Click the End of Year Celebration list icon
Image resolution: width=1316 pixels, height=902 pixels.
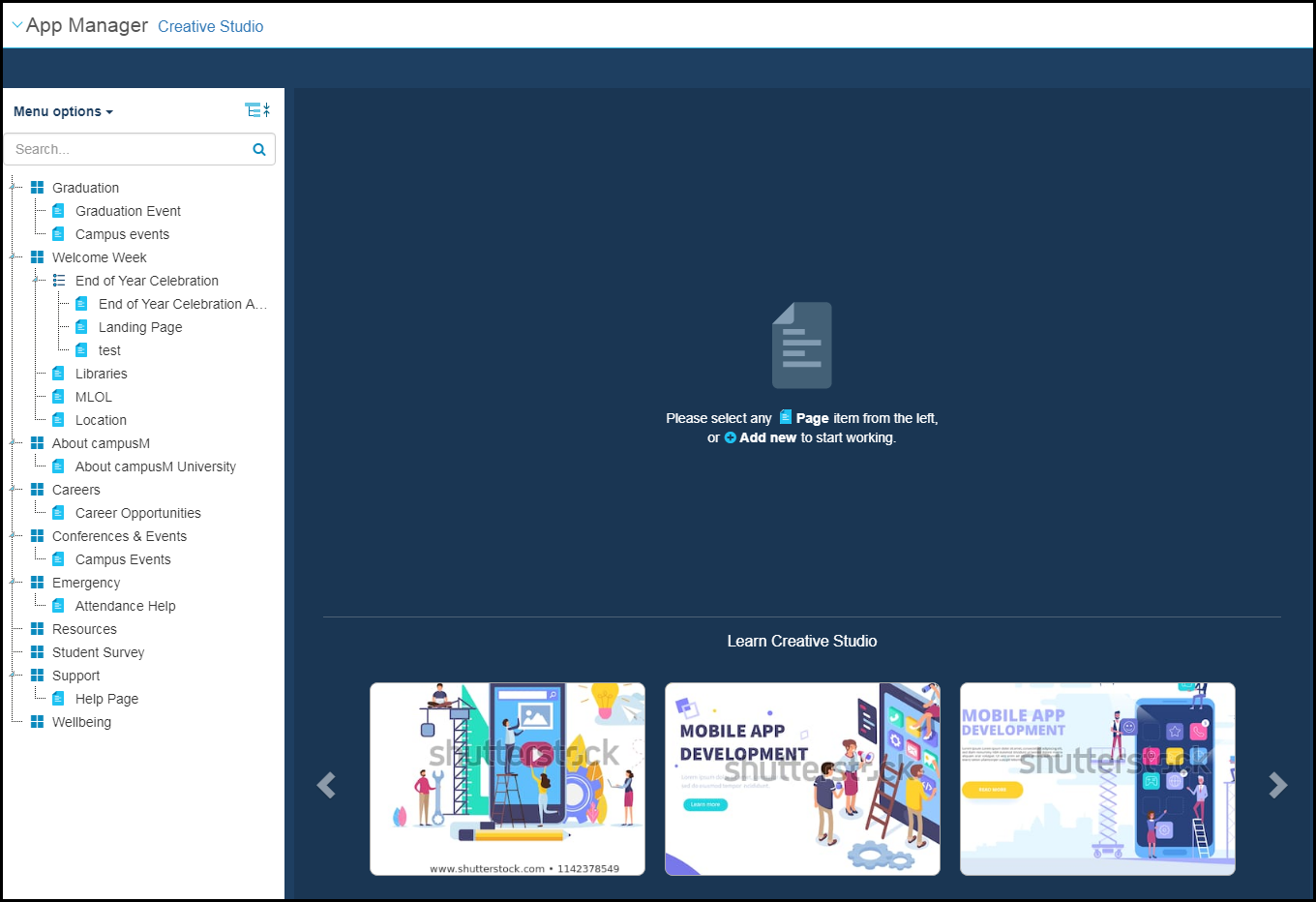point(59,281)
